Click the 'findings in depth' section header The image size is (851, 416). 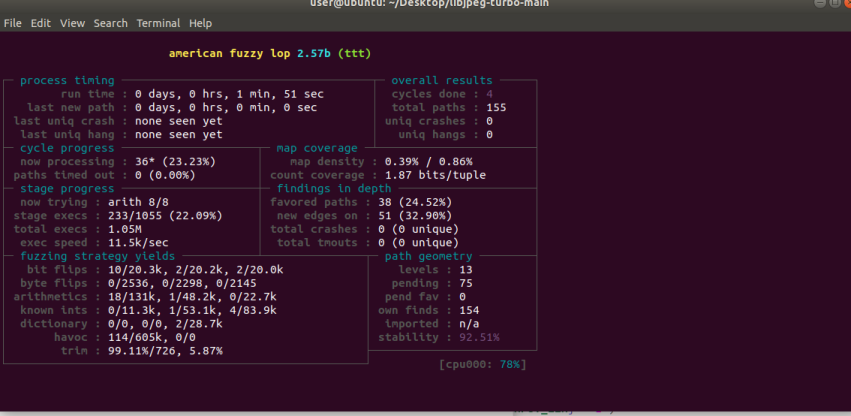pyautogui.click(x=334, y=189)
